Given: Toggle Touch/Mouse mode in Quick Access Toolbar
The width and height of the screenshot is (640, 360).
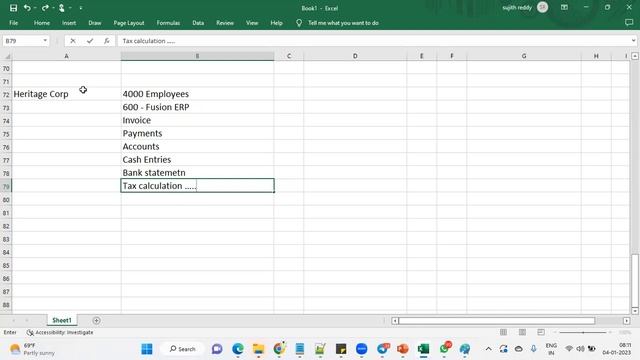Looking at the screenshot, I should pos(61,8).
